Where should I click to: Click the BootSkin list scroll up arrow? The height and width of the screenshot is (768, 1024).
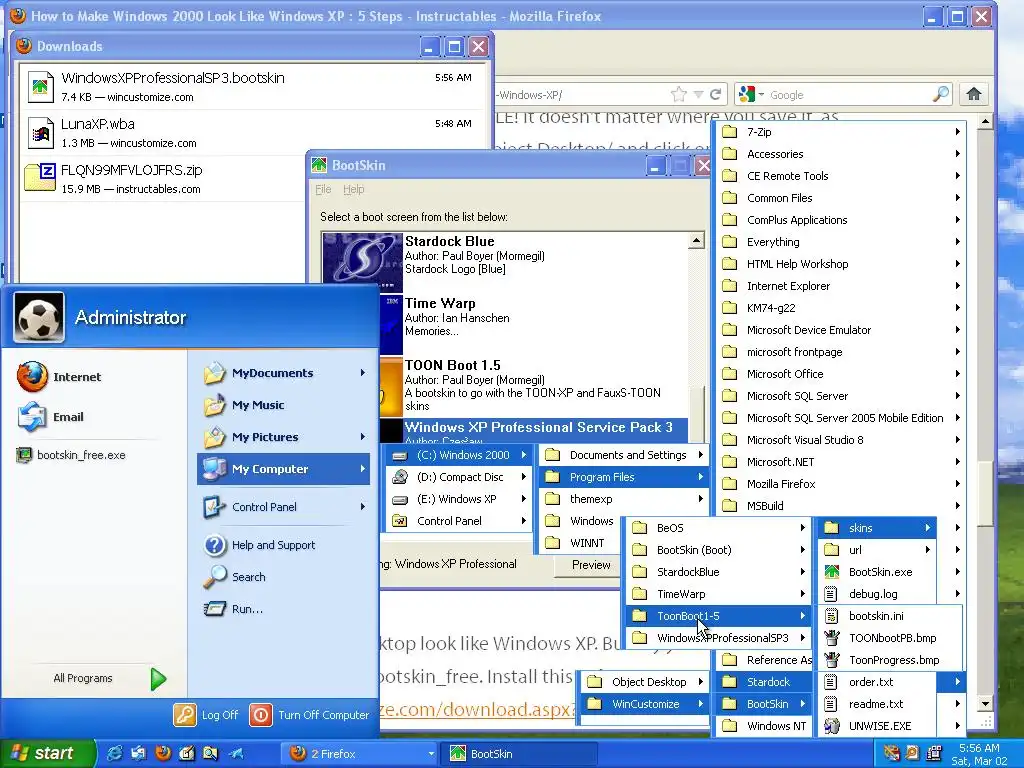696,240
